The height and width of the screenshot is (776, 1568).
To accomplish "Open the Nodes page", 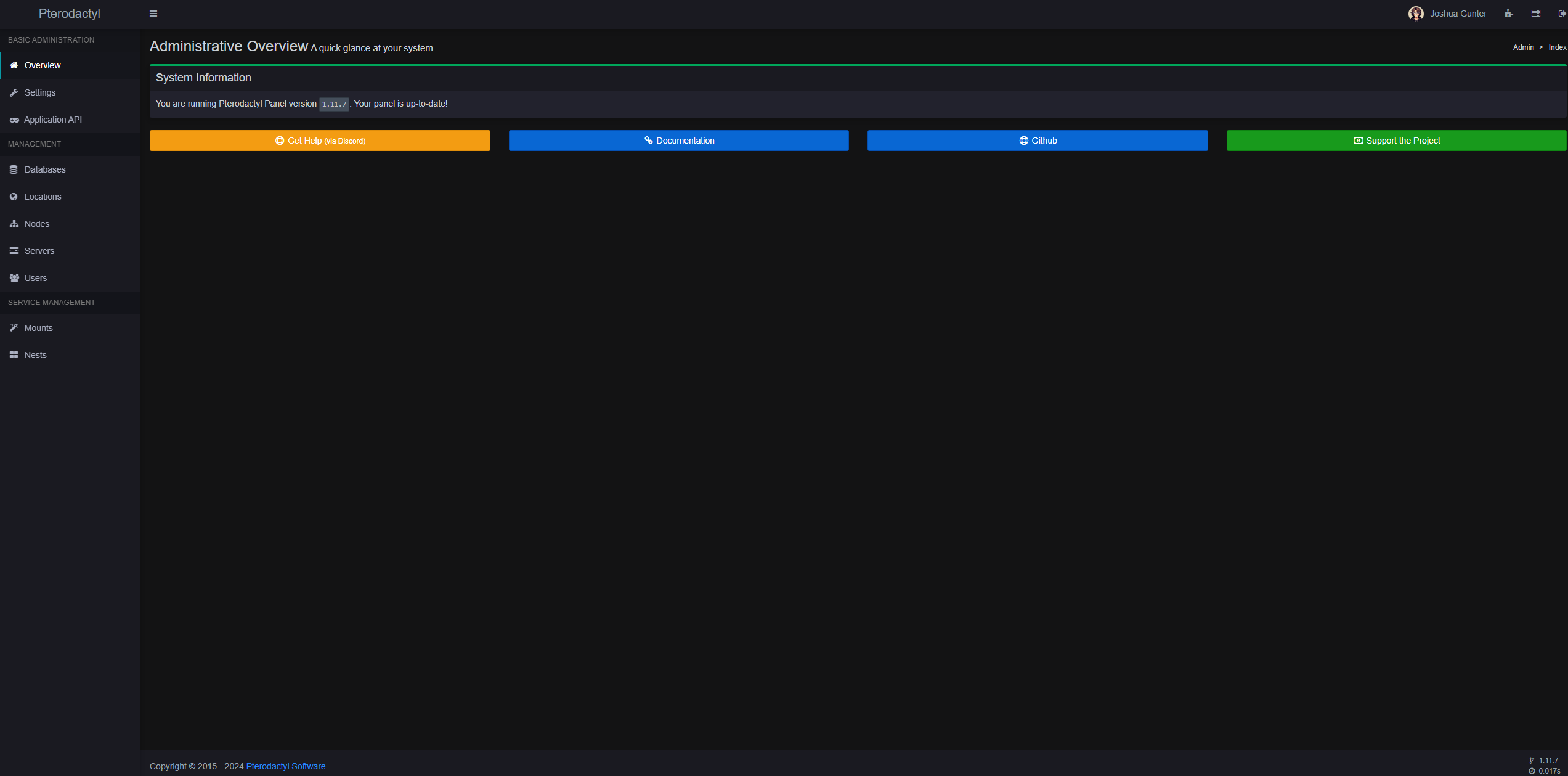I will (x=37, y=224).
